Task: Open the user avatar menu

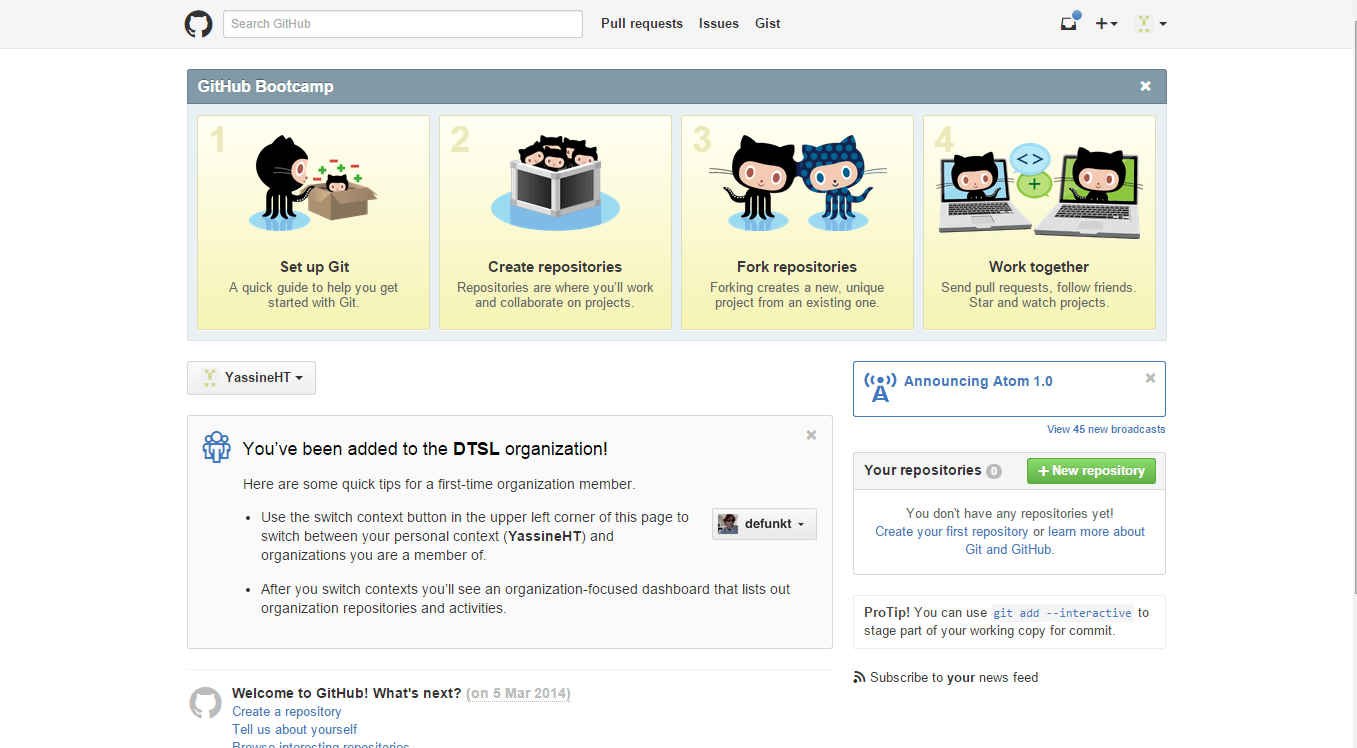Action: pos(1150,24)
